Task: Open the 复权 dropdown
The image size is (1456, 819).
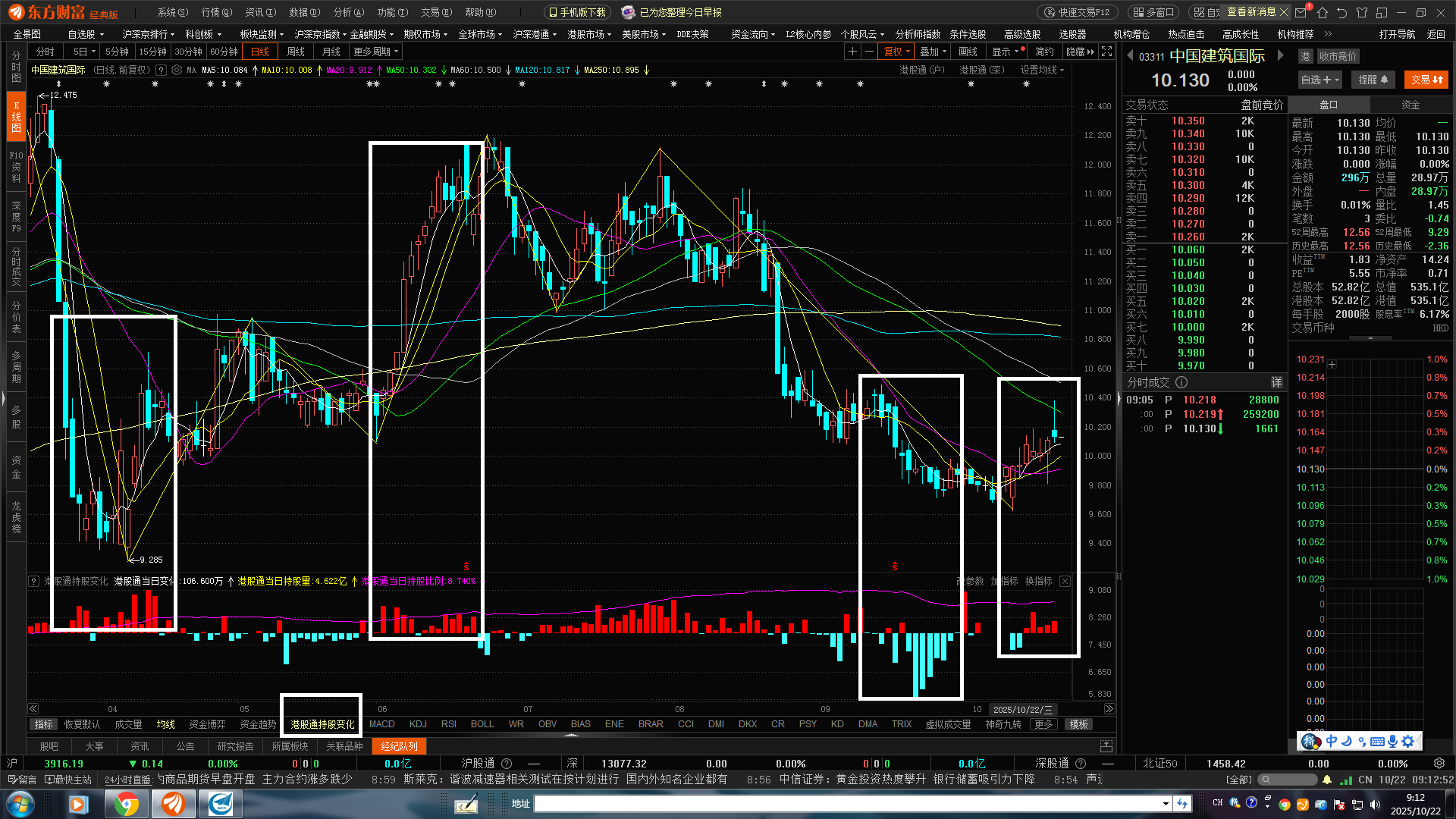Action: 897,52
